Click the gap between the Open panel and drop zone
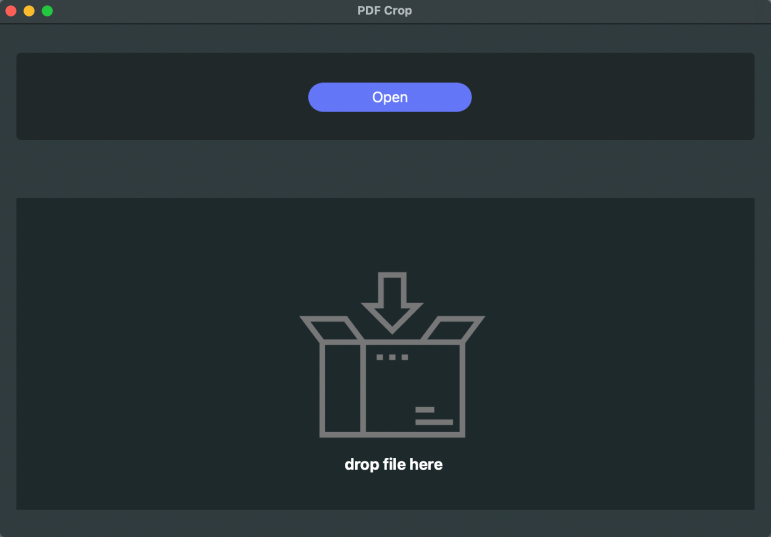 pos(385,168)
